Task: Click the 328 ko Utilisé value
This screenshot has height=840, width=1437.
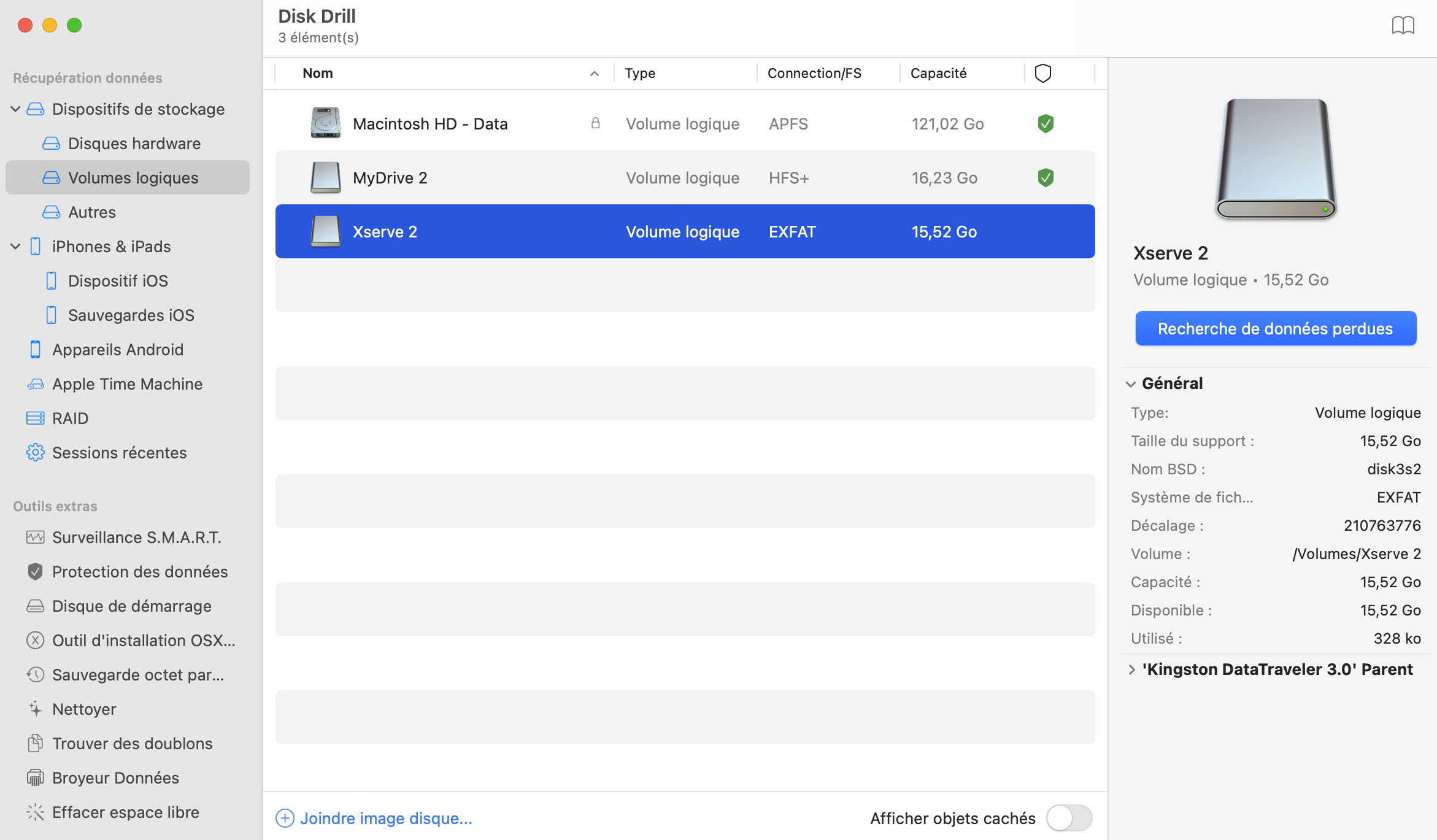Action: pyautogui.click(x=1397, y=638)
